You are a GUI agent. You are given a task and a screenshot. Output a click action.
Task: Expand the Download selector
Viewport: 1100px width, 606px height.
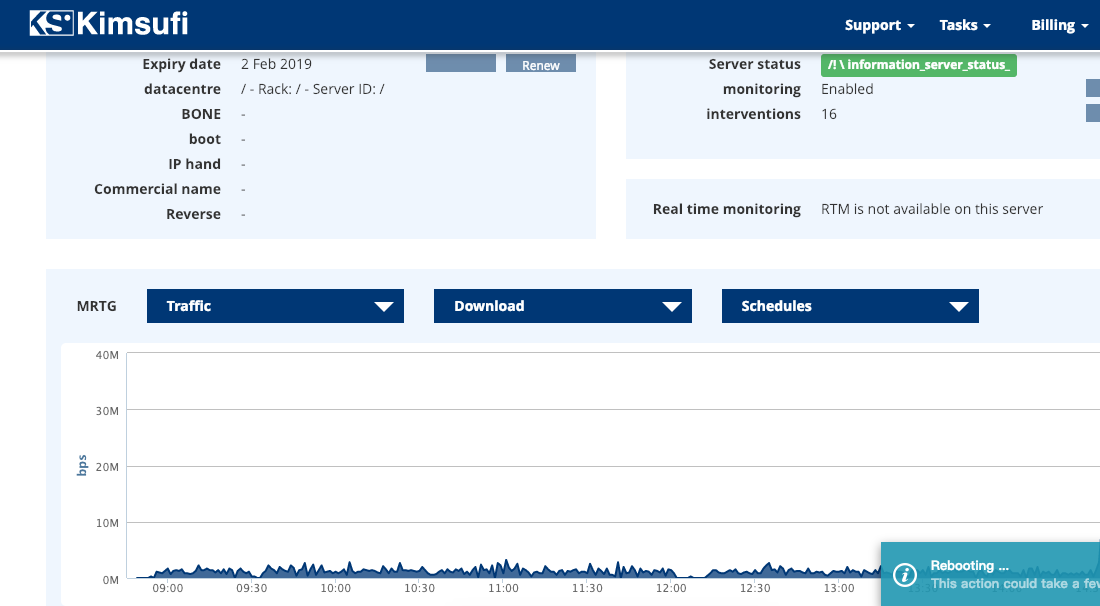[562, 306]
